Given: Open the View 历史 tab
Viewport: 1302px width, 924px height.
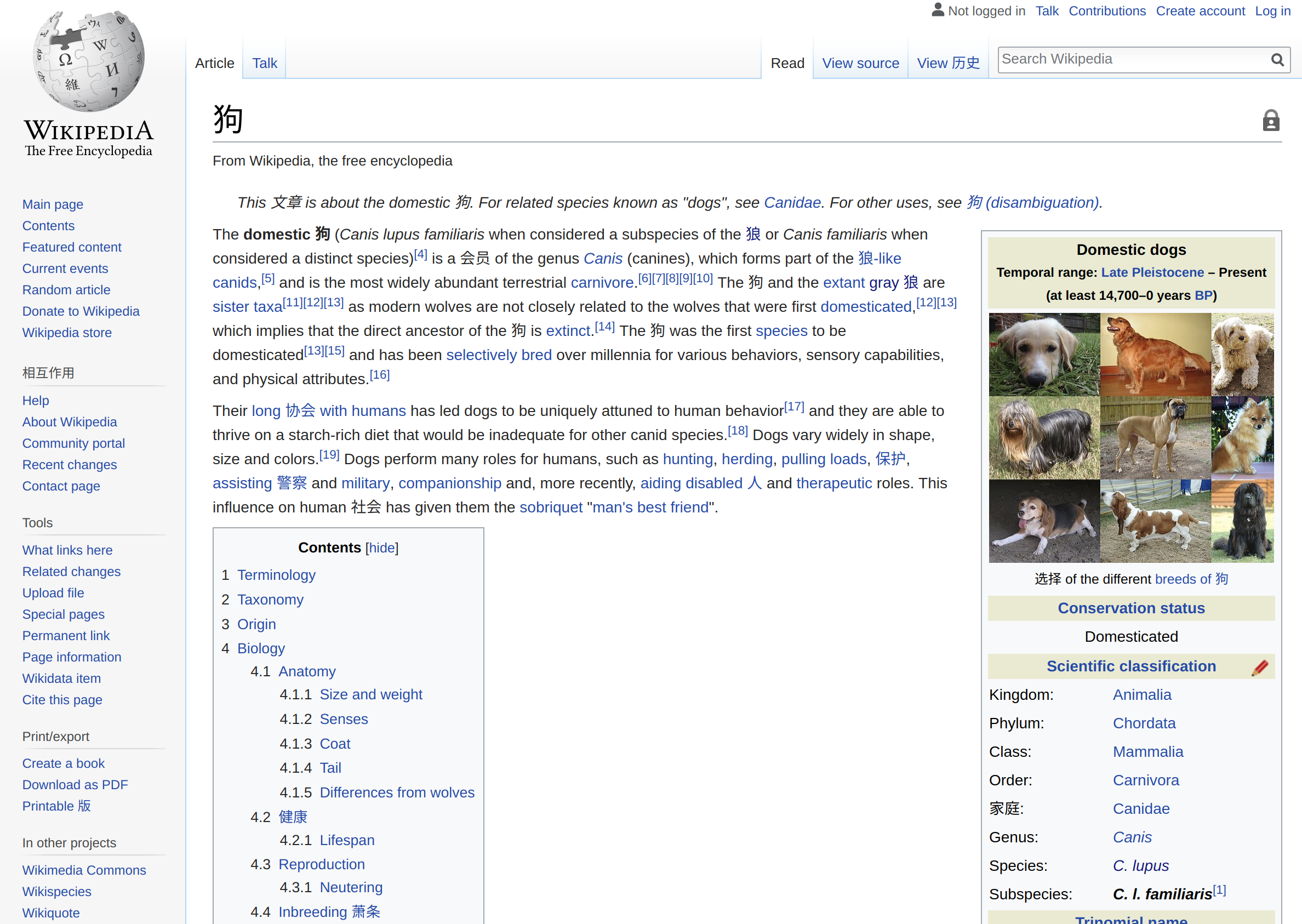Looking at the screenshot, I should 947,63.
